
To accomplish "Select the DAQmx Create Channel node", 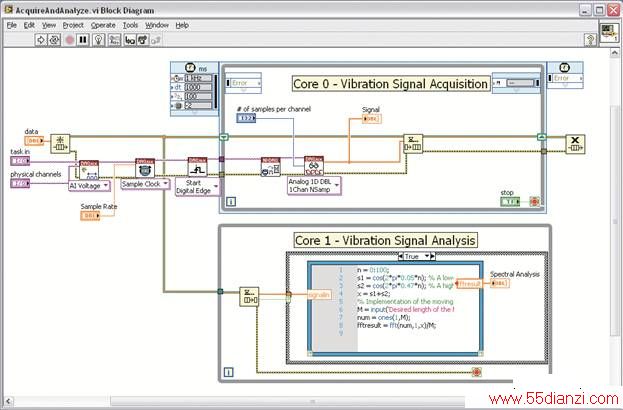I will [x=89, y=170].
